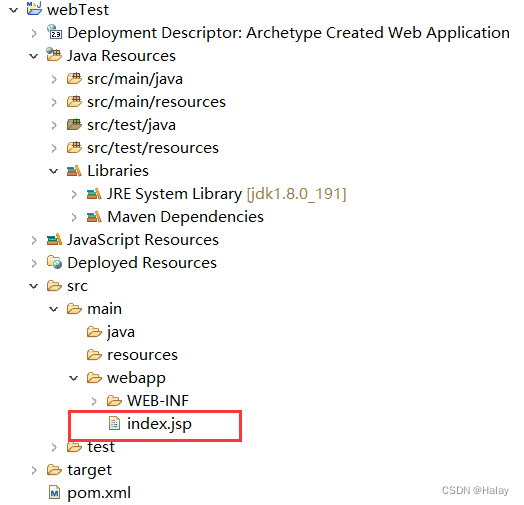Select the src folder label

(x=78, y=286)
